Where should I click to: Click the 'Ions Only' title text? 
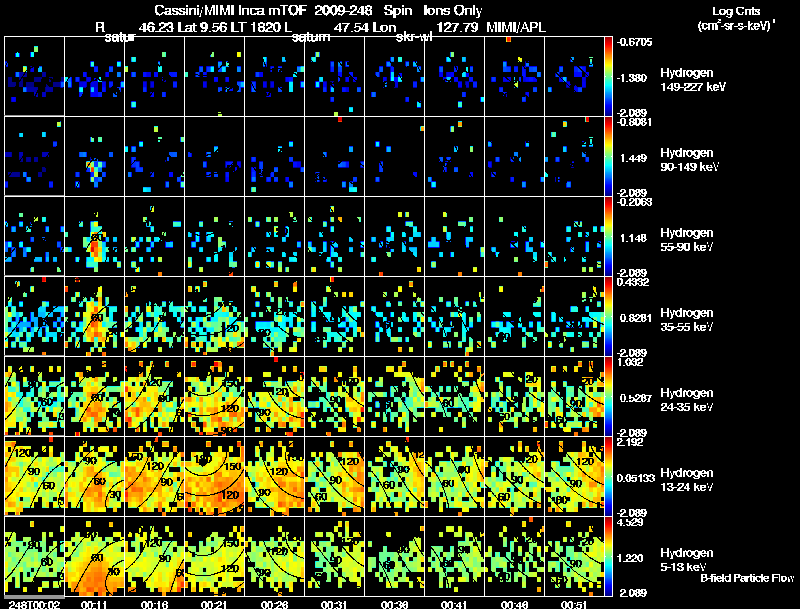coord(453,10)
